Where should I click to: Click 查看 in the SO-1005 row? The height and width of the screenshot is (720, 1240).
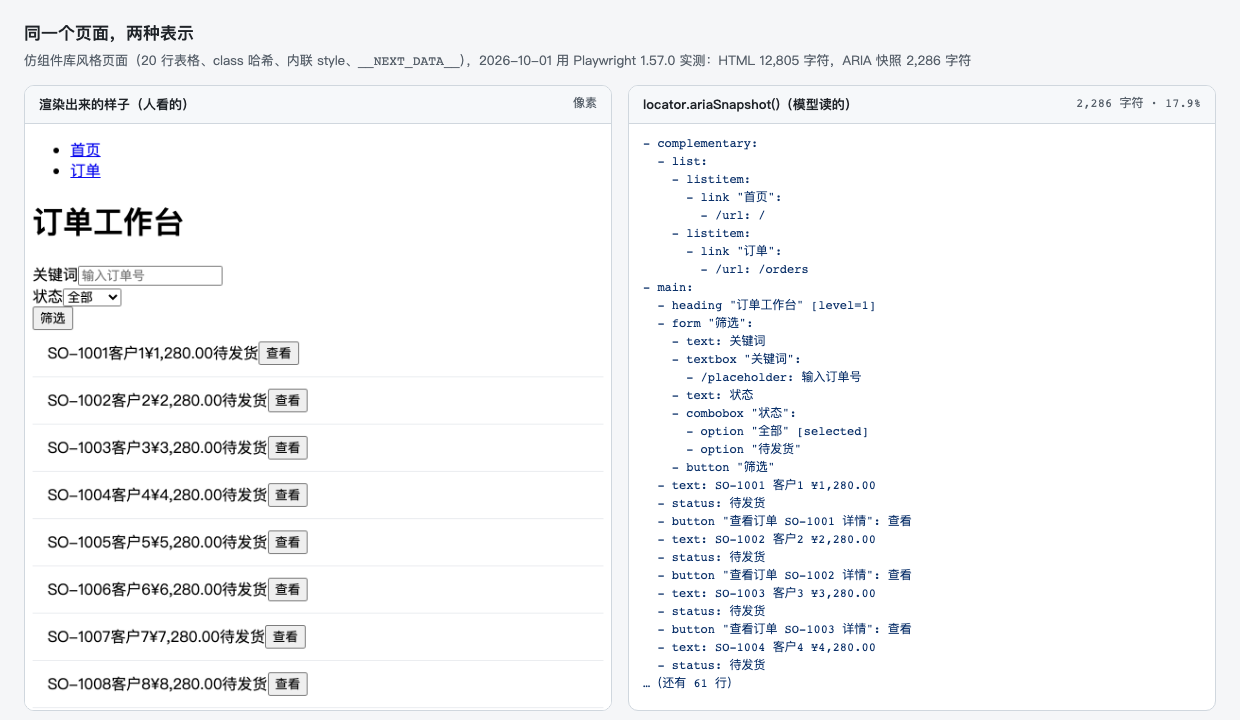[x=288, y=542]
